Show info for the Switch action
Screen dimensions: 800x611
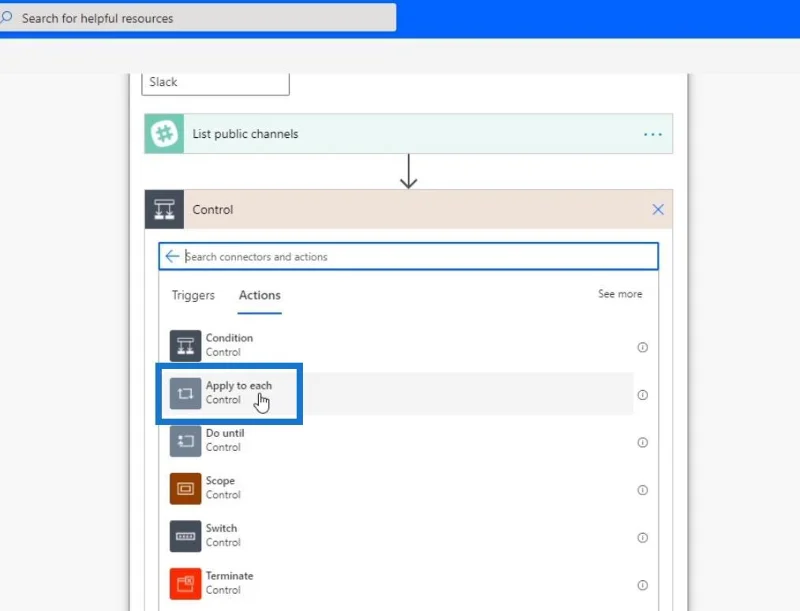click(x=642, y=538)
